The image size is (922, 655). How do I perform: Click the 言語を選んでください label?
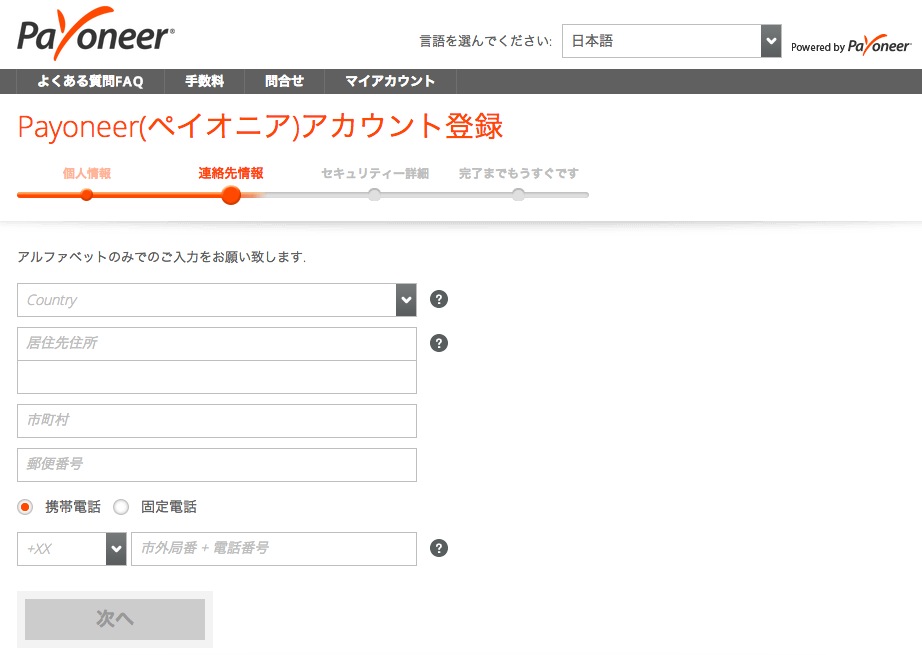pos(486,41)
